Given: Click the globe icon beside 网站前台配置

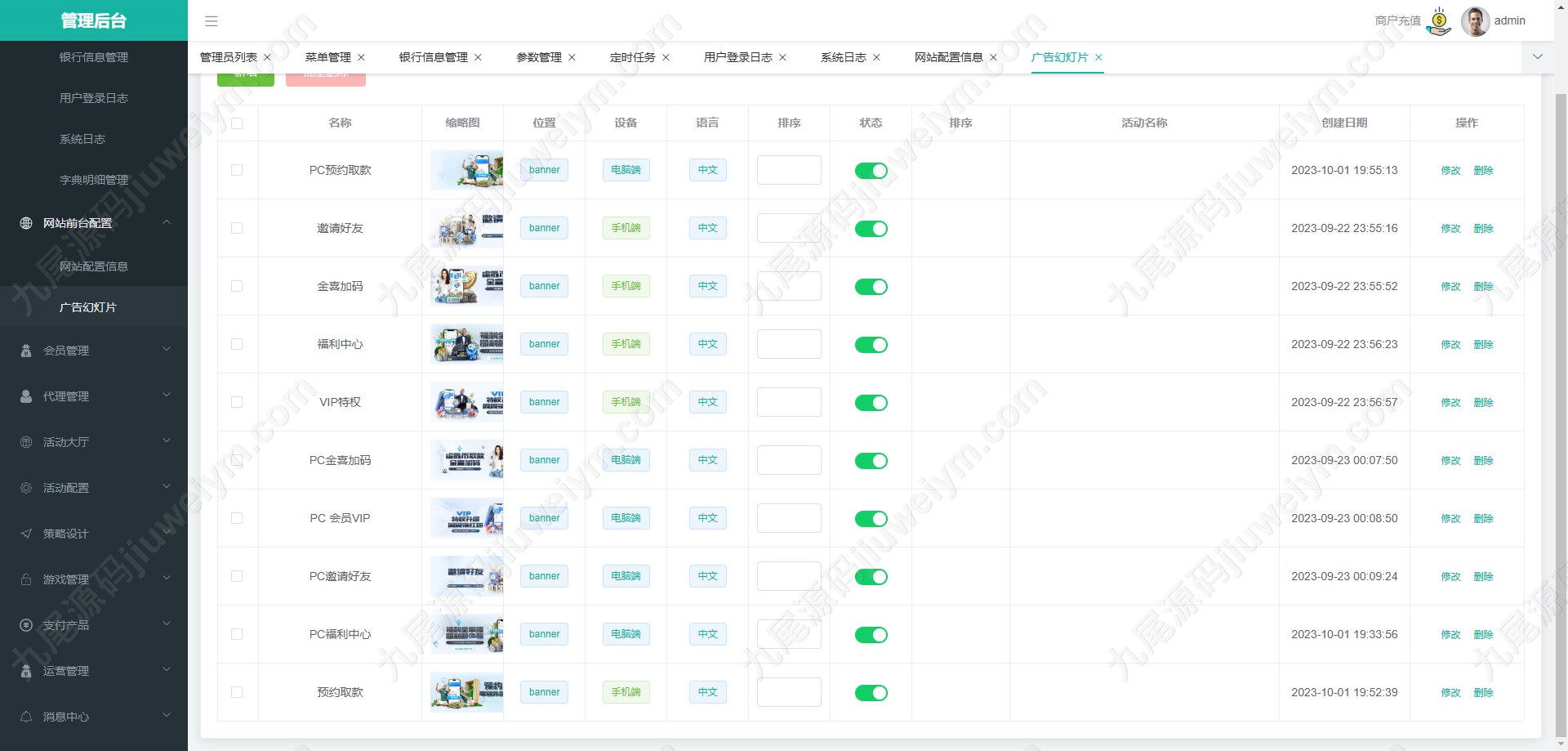Looking at the screenshot, I should pyautogui.click(x=26, y=223).
